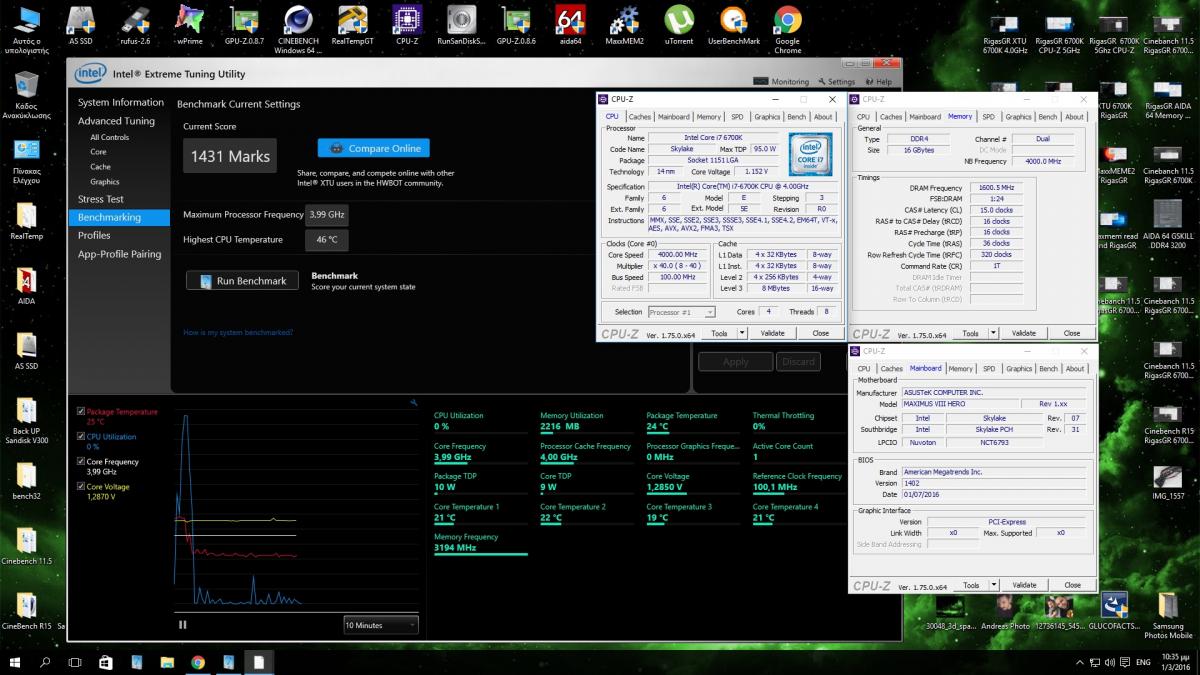Select Advanced Tuning in XTU sidebar

coord(116,121)
